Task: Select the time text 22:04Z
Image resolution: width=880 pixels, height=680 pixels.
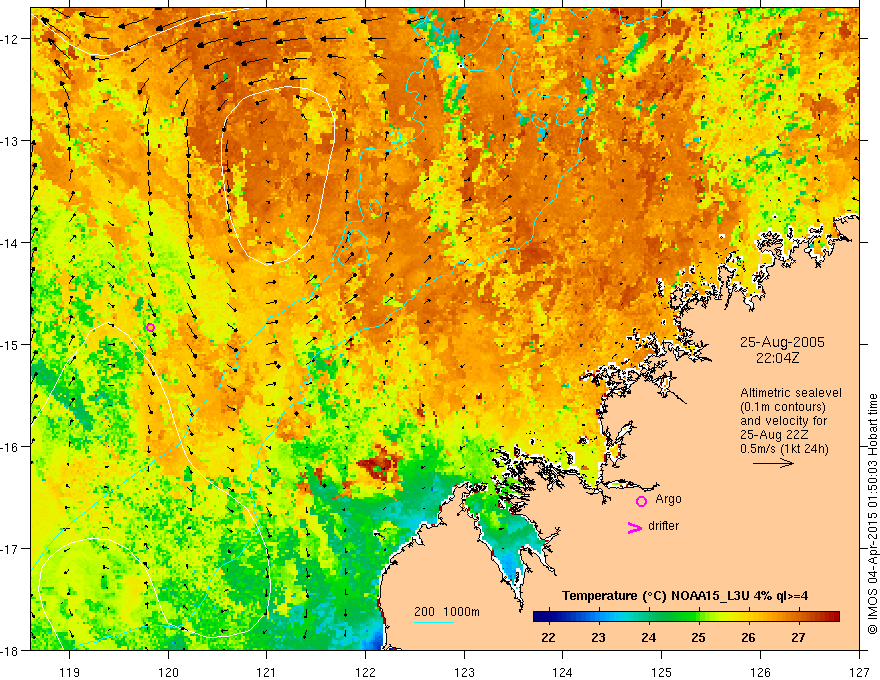Action: (x=777, y=358)
